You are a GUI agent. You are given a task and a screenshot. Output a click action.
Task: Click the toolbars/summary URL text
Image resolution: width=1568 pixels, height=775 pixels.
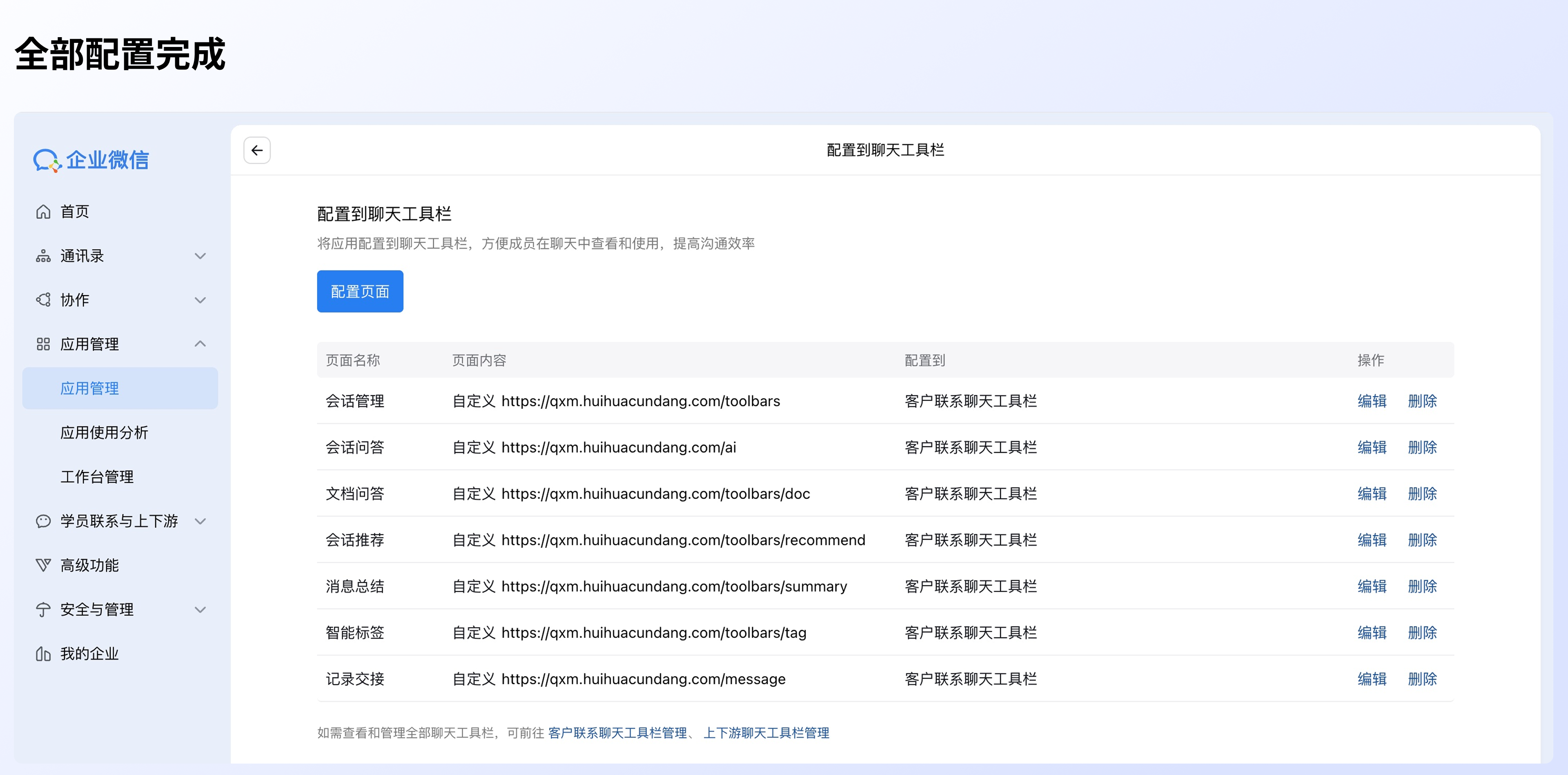[x=674, y=586]
